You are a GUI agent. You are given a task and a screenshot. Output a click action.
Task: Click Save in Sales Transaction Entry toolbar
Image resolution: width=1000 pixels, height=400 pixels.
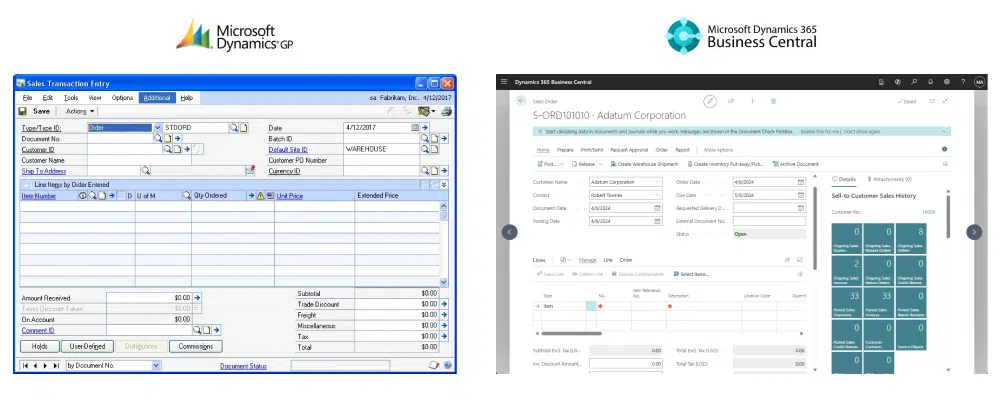coord(34,111)
